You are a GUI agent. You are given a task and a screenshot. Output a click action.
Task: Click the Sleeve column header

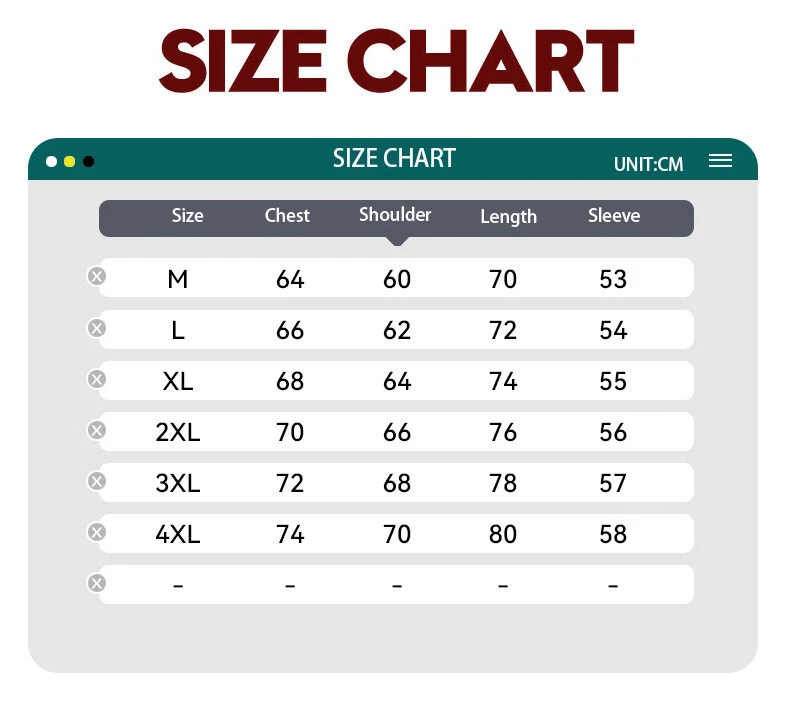point(614,216)
